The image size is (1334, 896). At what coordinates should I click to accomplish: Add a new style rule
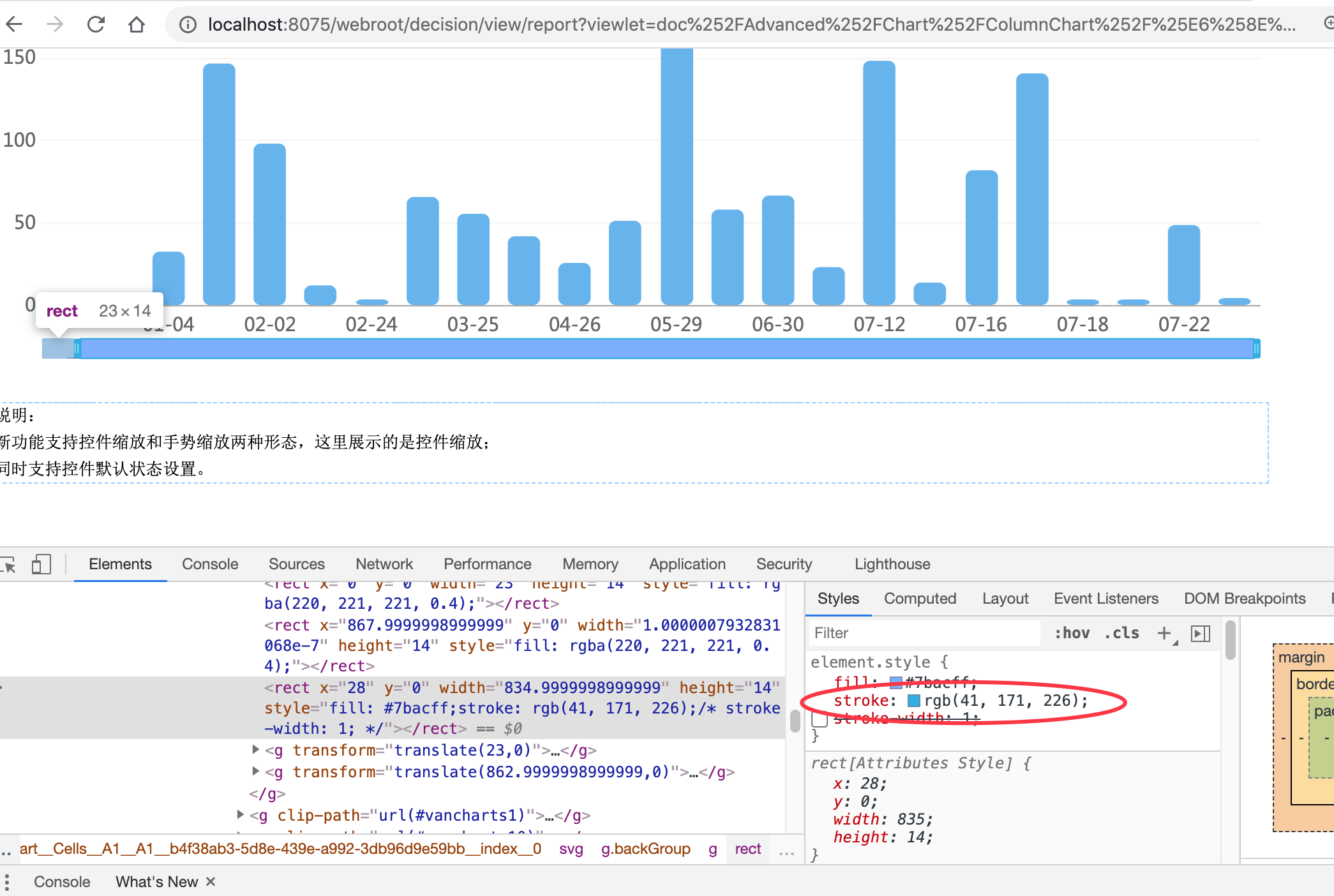pyautogui.click(x=1164, y=633)
